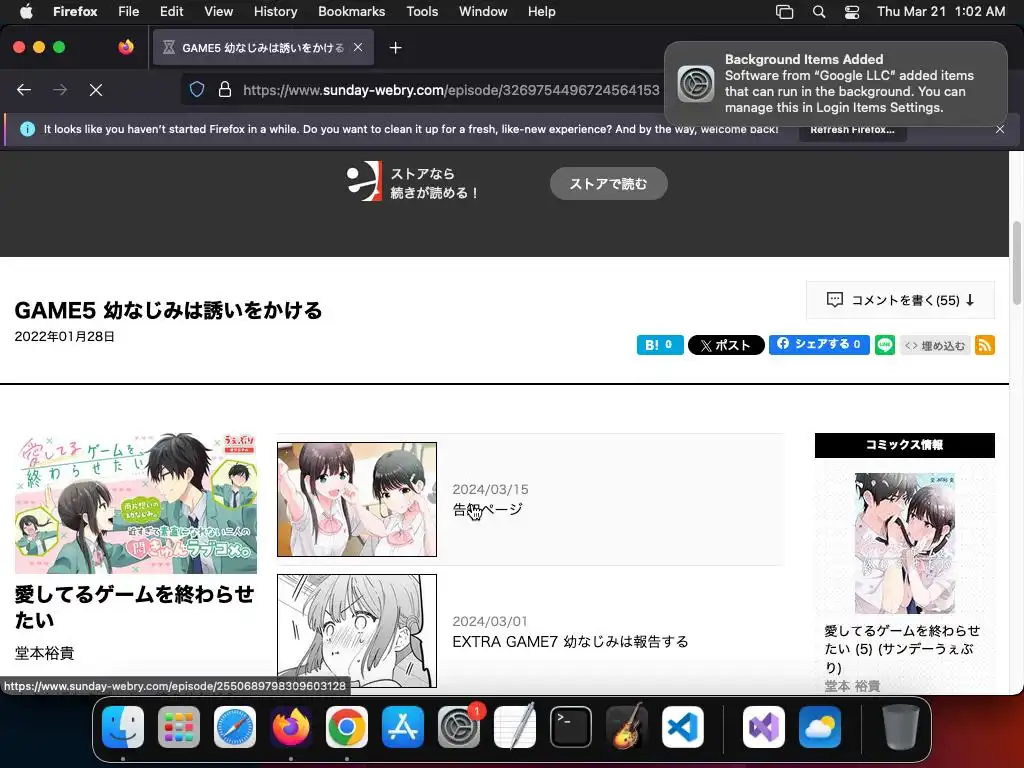
Task: Click the author name 堂本裕貴
Action: click(x=44, y=653)
